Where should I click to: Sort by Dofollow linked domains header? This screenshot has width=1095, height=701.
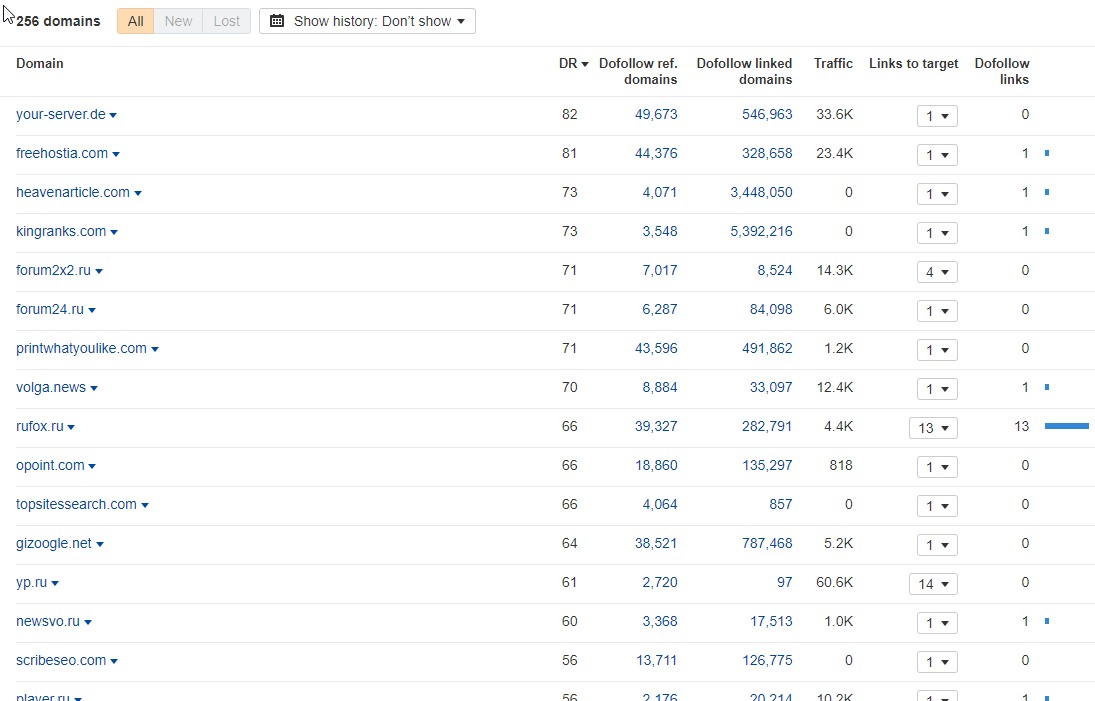coord(744,71)
